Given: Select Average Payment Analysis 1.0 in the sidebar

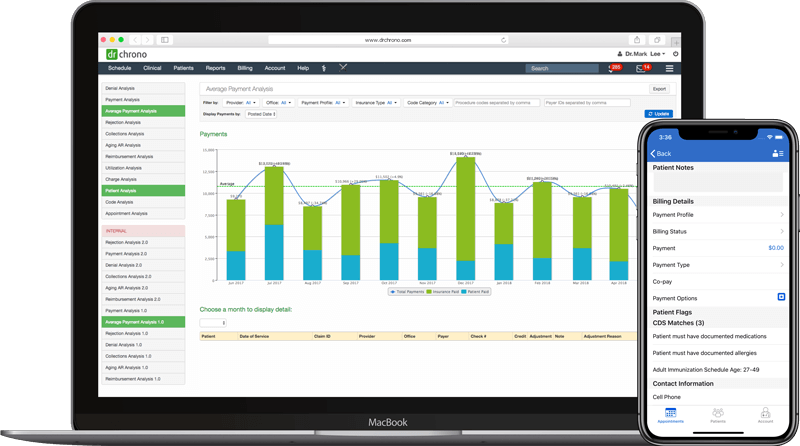Looking at the screenshot, I should 143,322.
